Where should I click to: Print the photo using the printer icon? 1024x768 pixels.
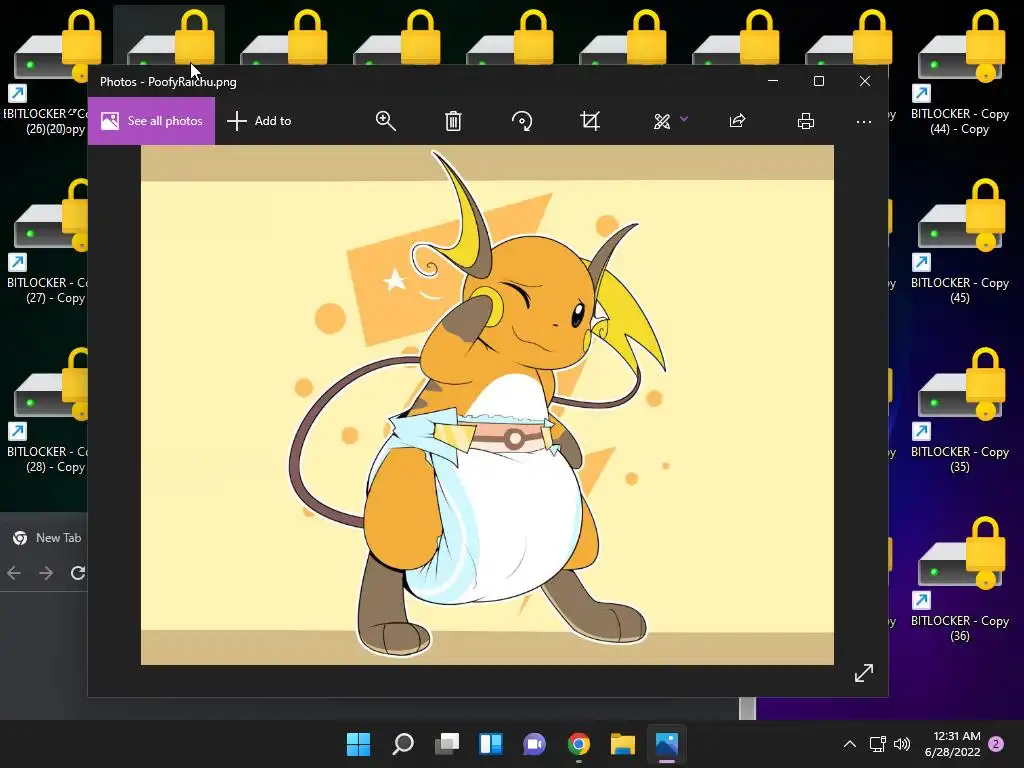pyautogui.click(x=806, y=121)
